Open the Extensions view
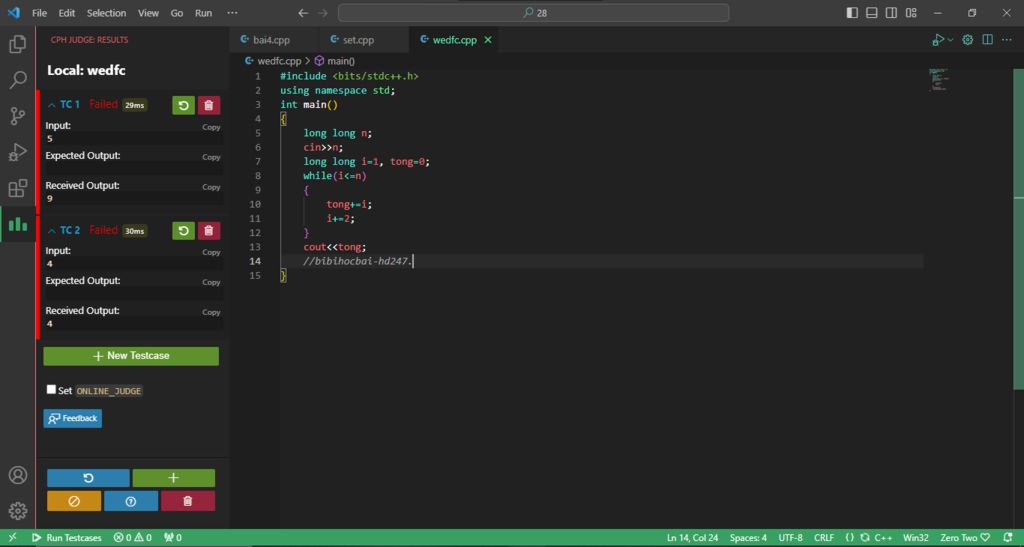The height and width of the screenshot is (547, 1024). click(x=18, y=188)
